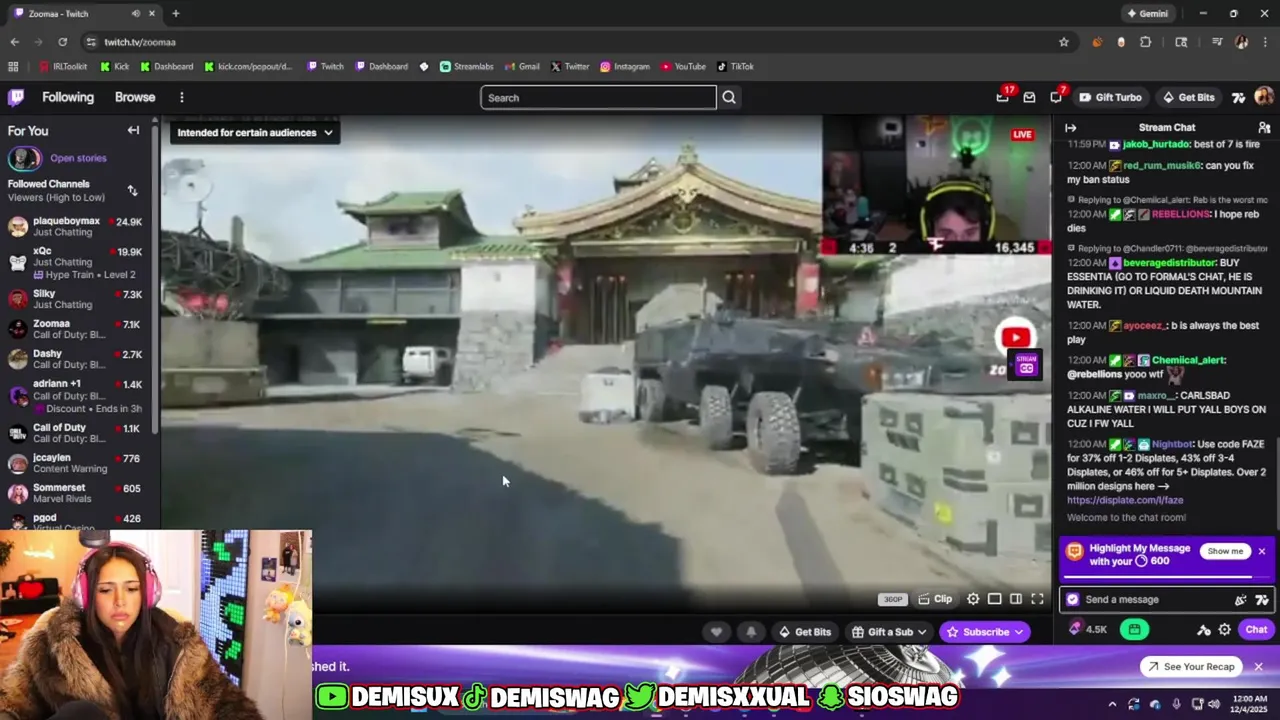The height and width of the screenshot is (720, 1280).
Task: Toggle the channel notification bell
Action: pyautogui.click(x=751, y=631)
